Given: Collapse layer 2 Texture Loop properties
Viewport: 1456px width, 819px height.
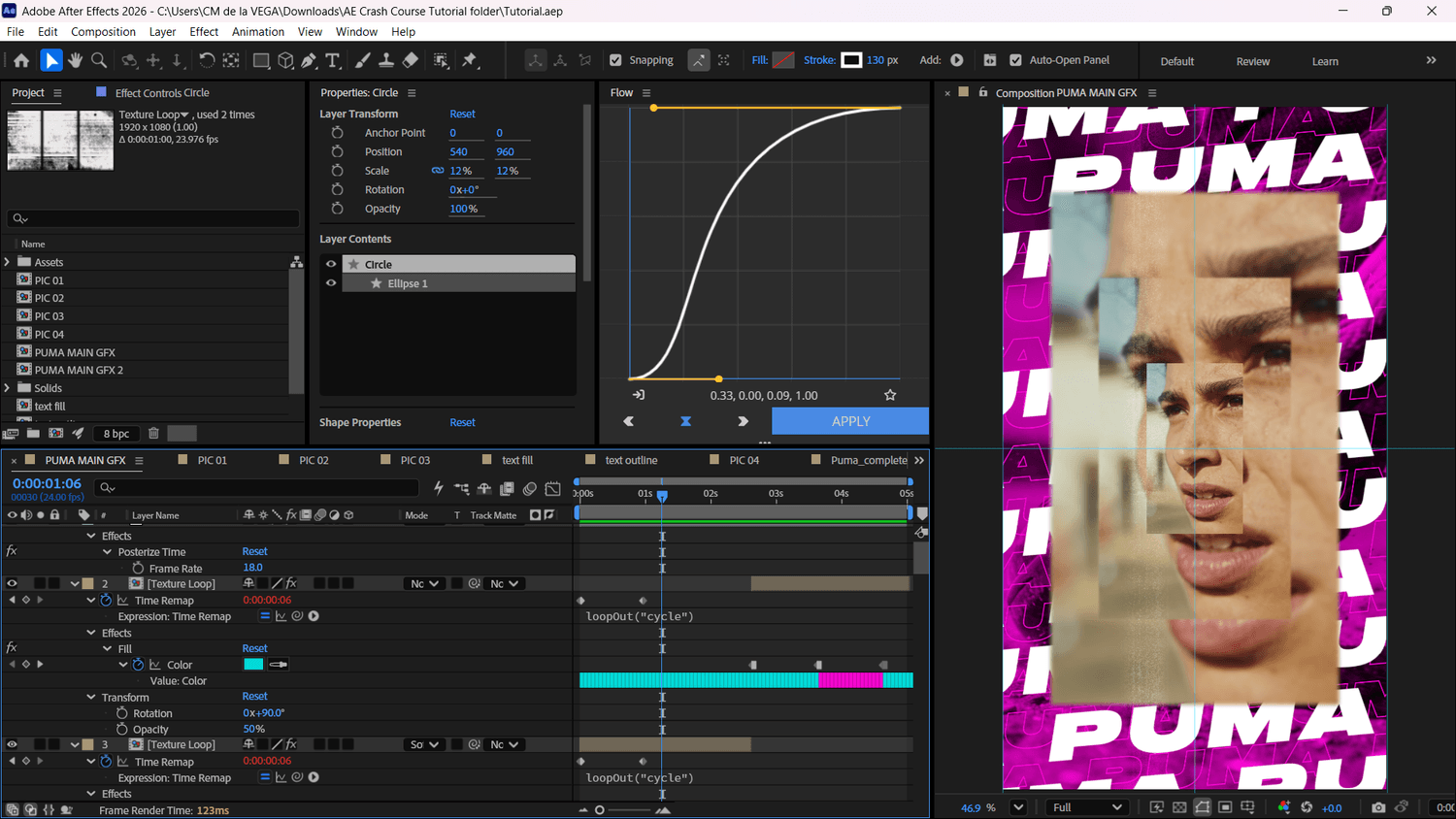Looking at the screenshot, I should tap(75, 583).
